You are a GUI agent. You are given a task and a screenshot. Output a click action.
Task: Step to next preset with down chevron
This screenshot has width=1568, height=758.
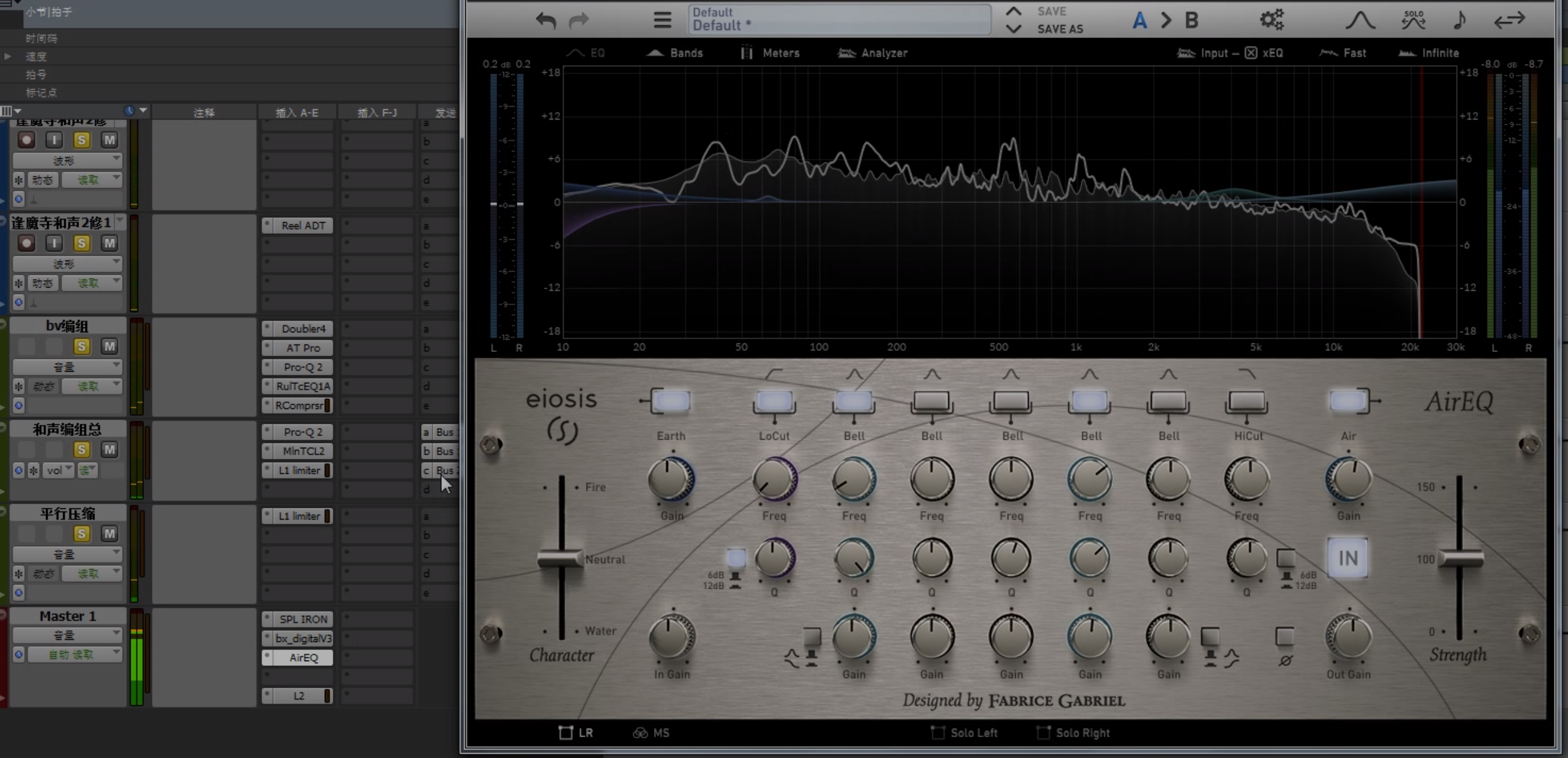pyautogui.click(x=1014, y=29)
